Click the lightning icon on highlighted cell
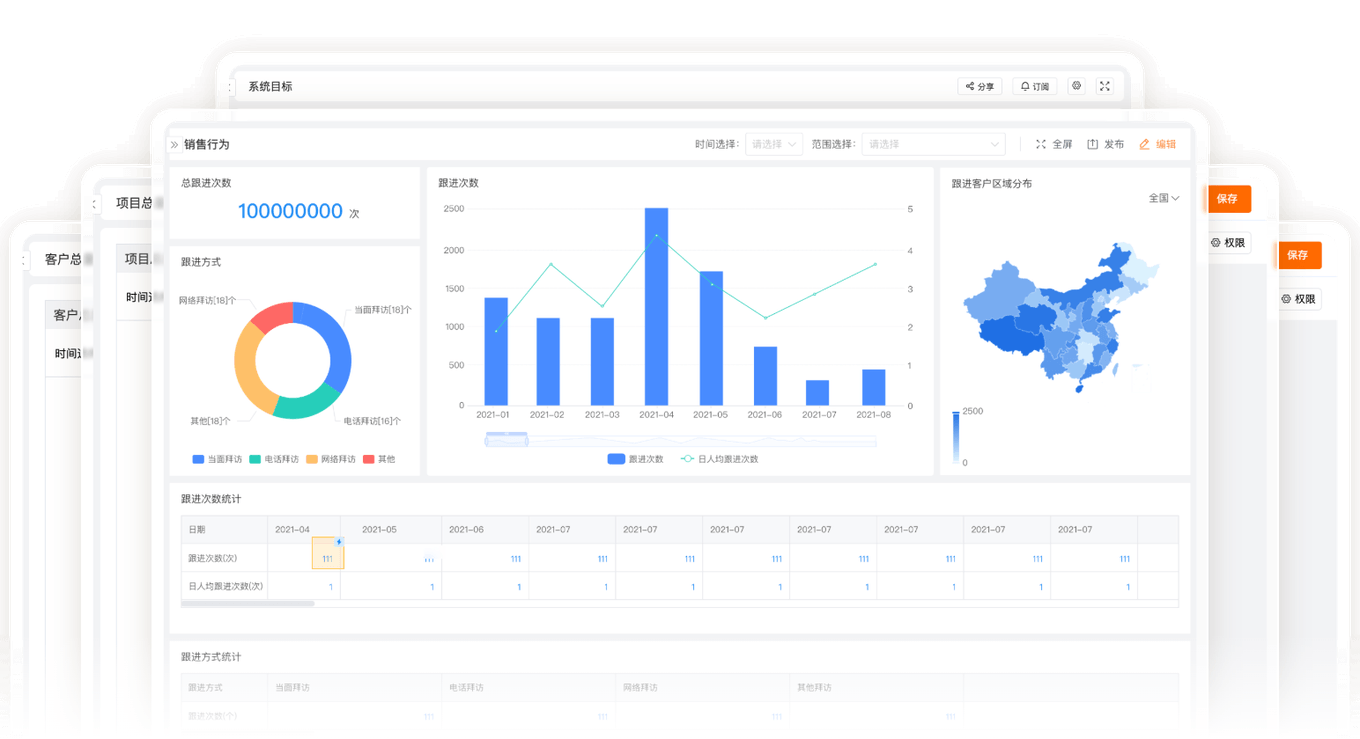The height and width of the screenshot is (739, 1360). pos(339,542)
